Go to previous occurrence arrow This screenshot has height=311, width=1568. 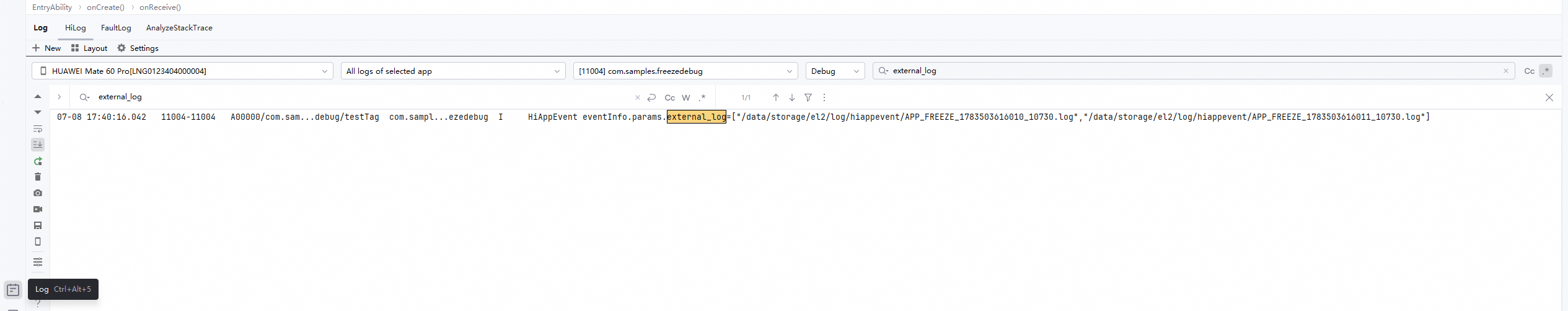point(776,97)
